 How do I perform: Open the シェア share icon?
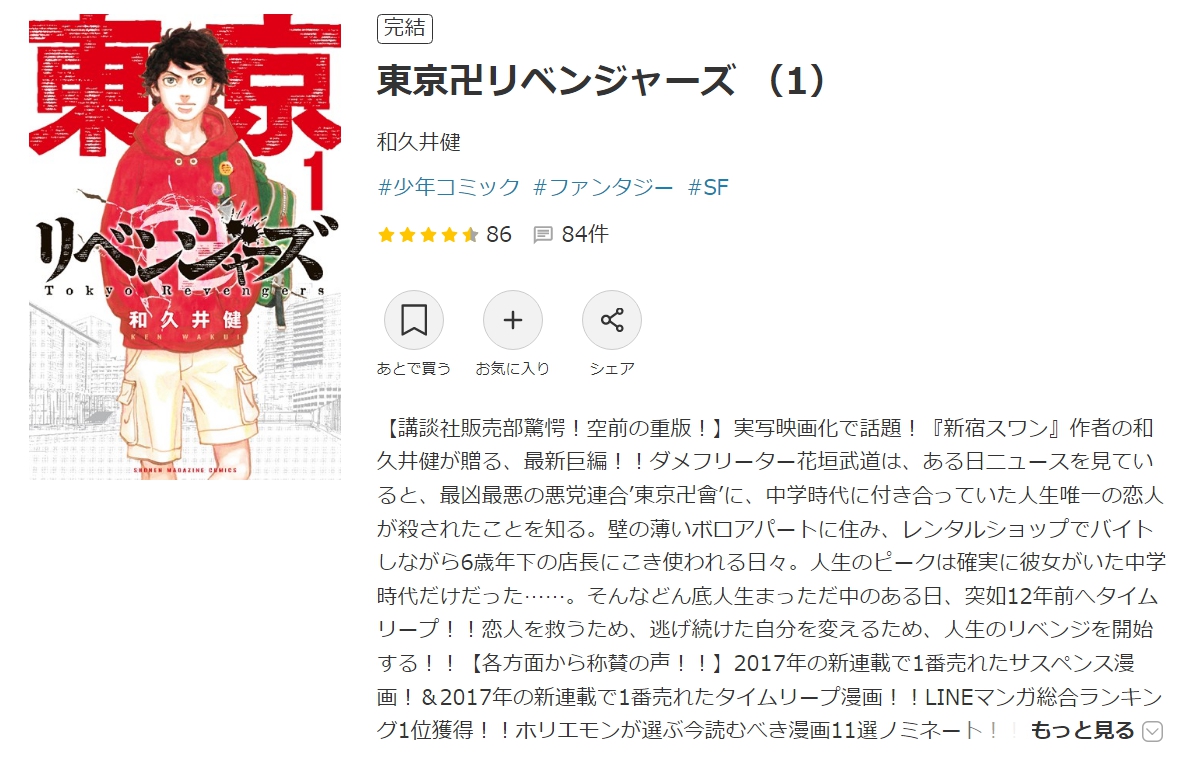(x=611, y=320)
